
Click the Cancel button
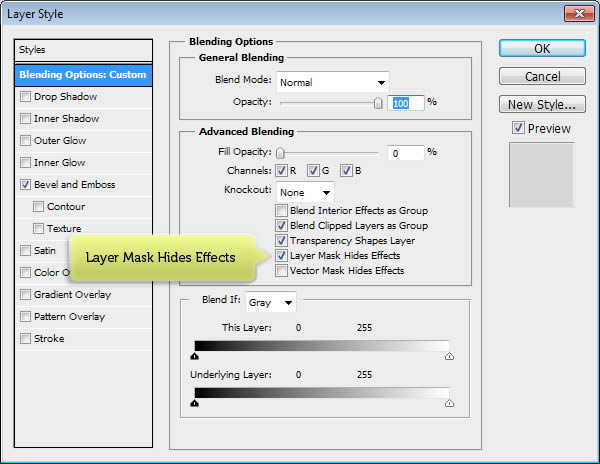[x=542, y=77]
